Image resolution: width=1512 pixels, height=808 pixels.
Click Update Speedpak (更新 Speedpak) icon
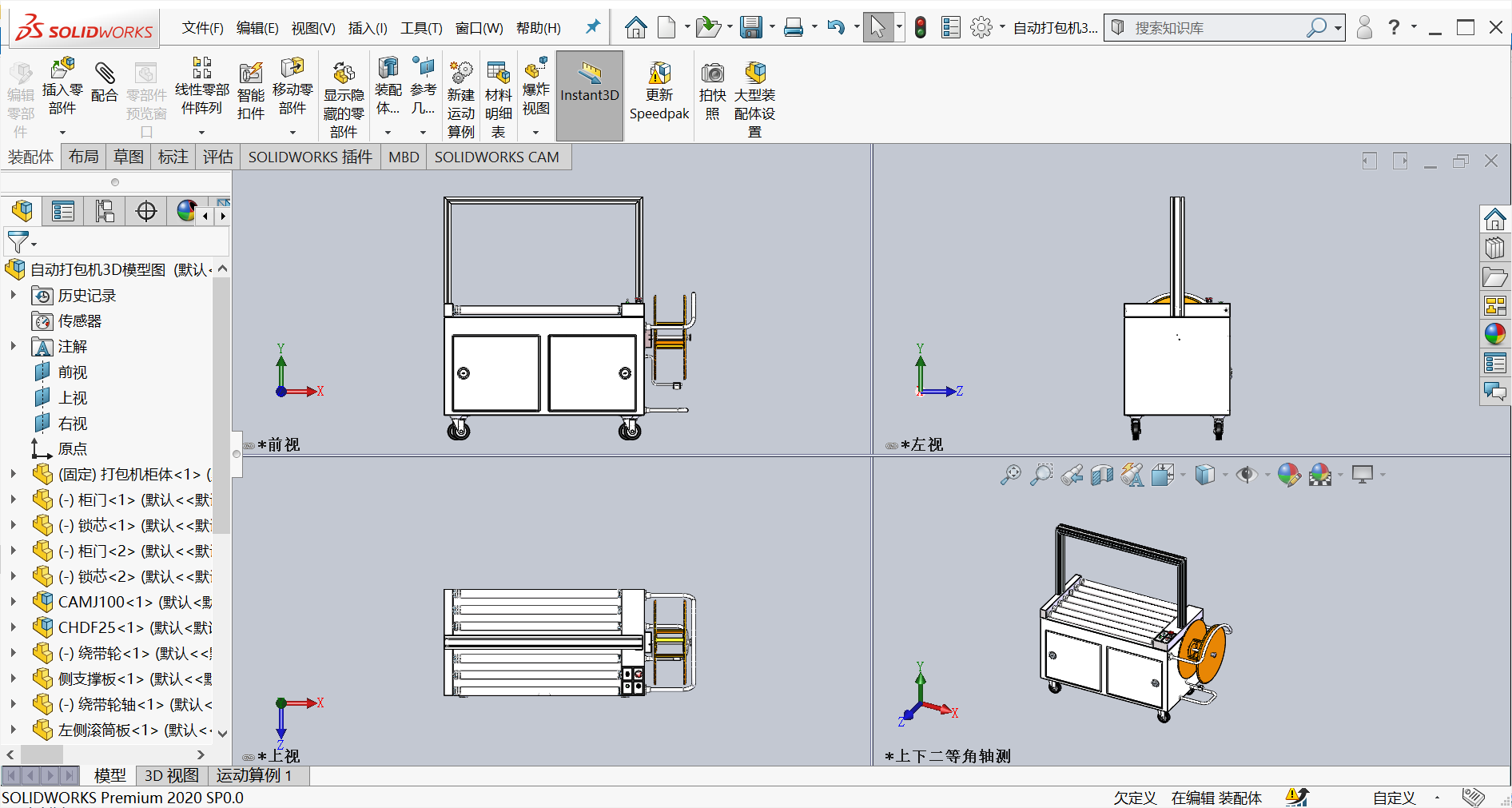659,73
